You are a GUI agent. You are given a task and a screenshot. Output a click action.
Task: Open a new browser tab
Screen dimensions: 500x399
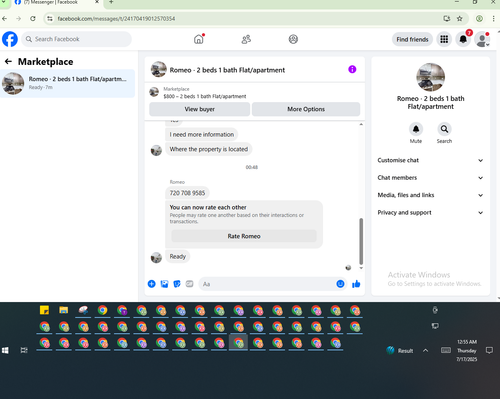coord(111,2)
